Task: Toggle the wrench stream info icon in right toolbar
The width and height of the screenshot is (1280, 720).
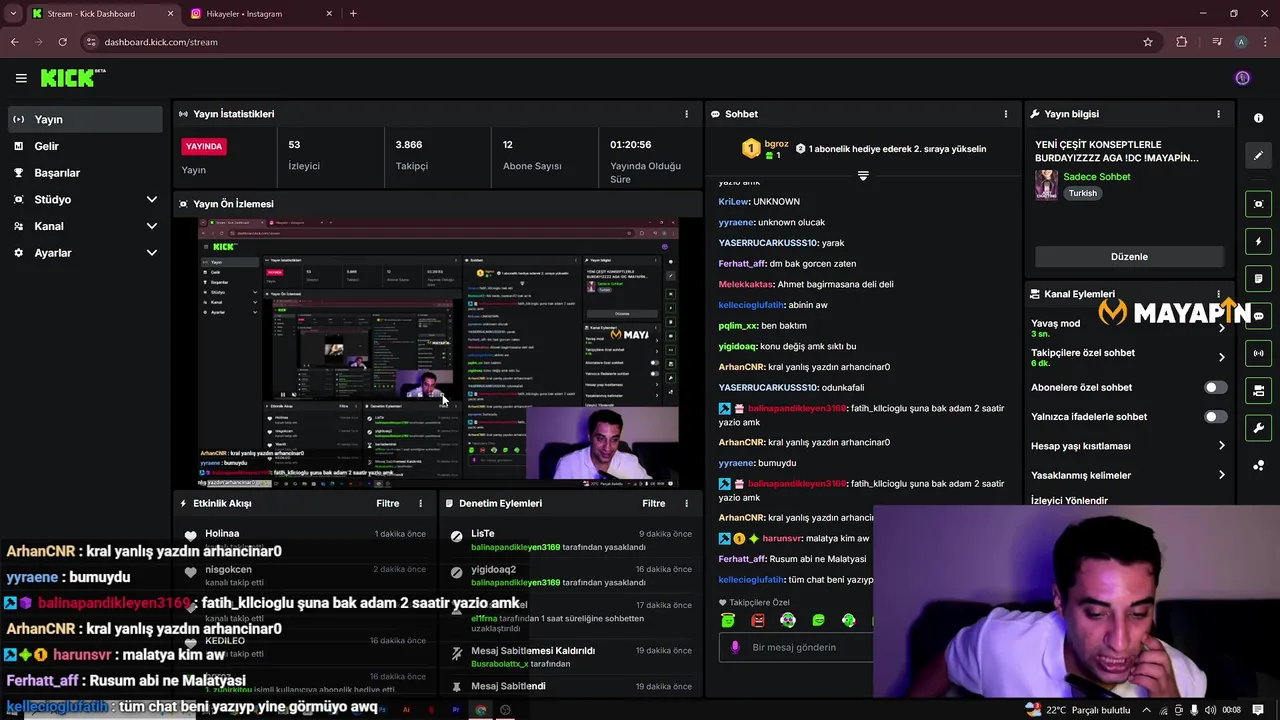Action: [x=1258, y=428]
